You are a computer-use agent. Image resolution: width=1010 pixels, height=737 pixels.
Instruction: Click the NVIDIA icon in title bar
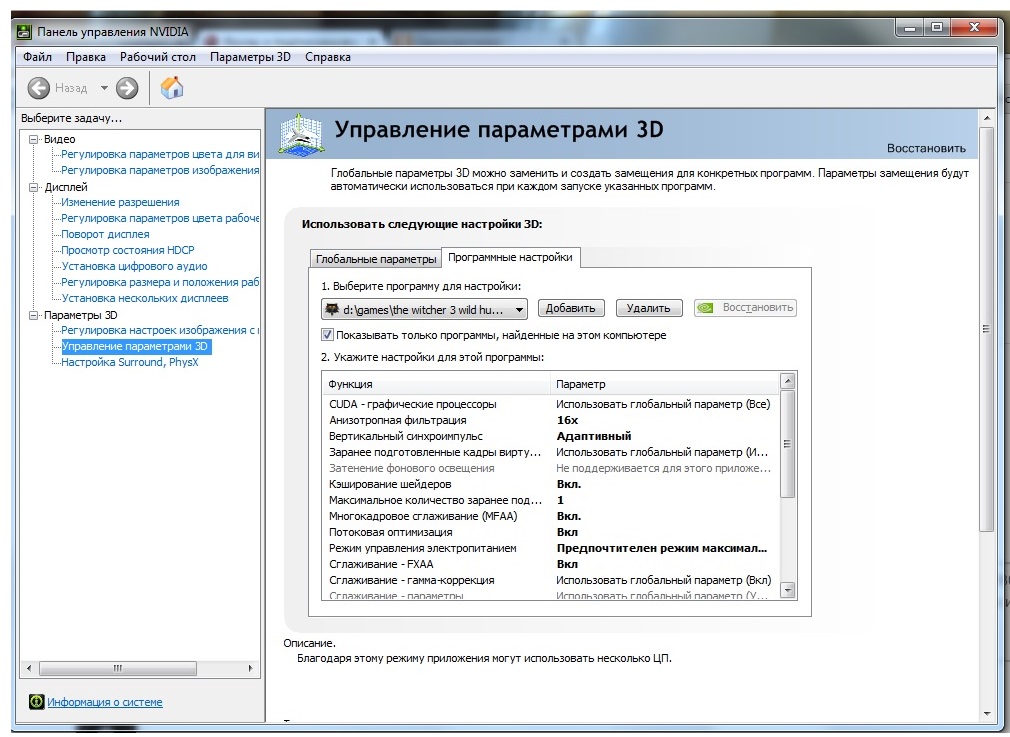[25, 32]
